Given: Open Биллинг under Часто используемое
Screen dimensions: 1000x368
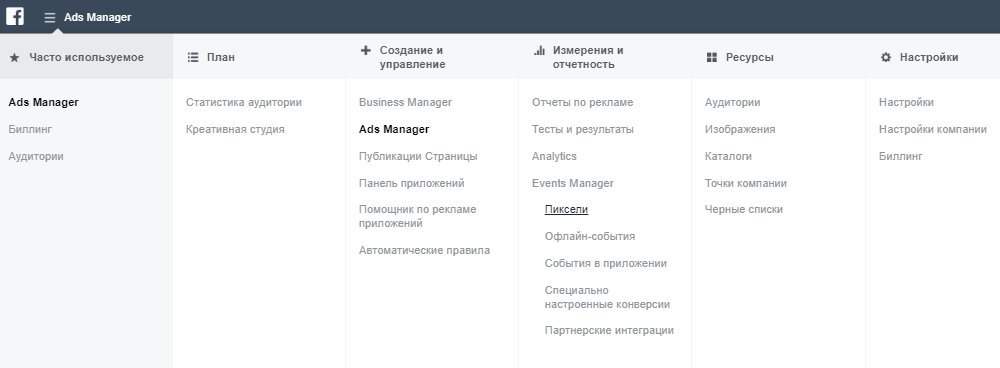Looking at the screenshot, I should tap(30, 129).
